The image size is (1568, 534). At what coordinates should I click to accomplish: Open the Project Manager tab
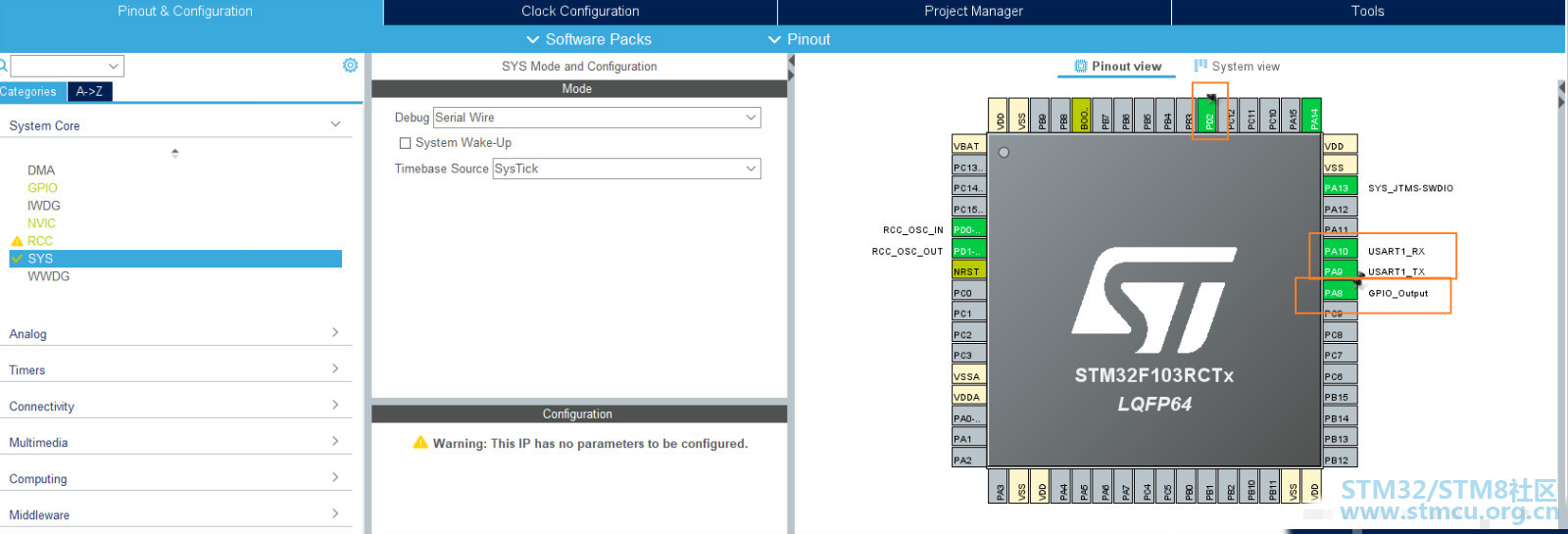tap(974, 12)
